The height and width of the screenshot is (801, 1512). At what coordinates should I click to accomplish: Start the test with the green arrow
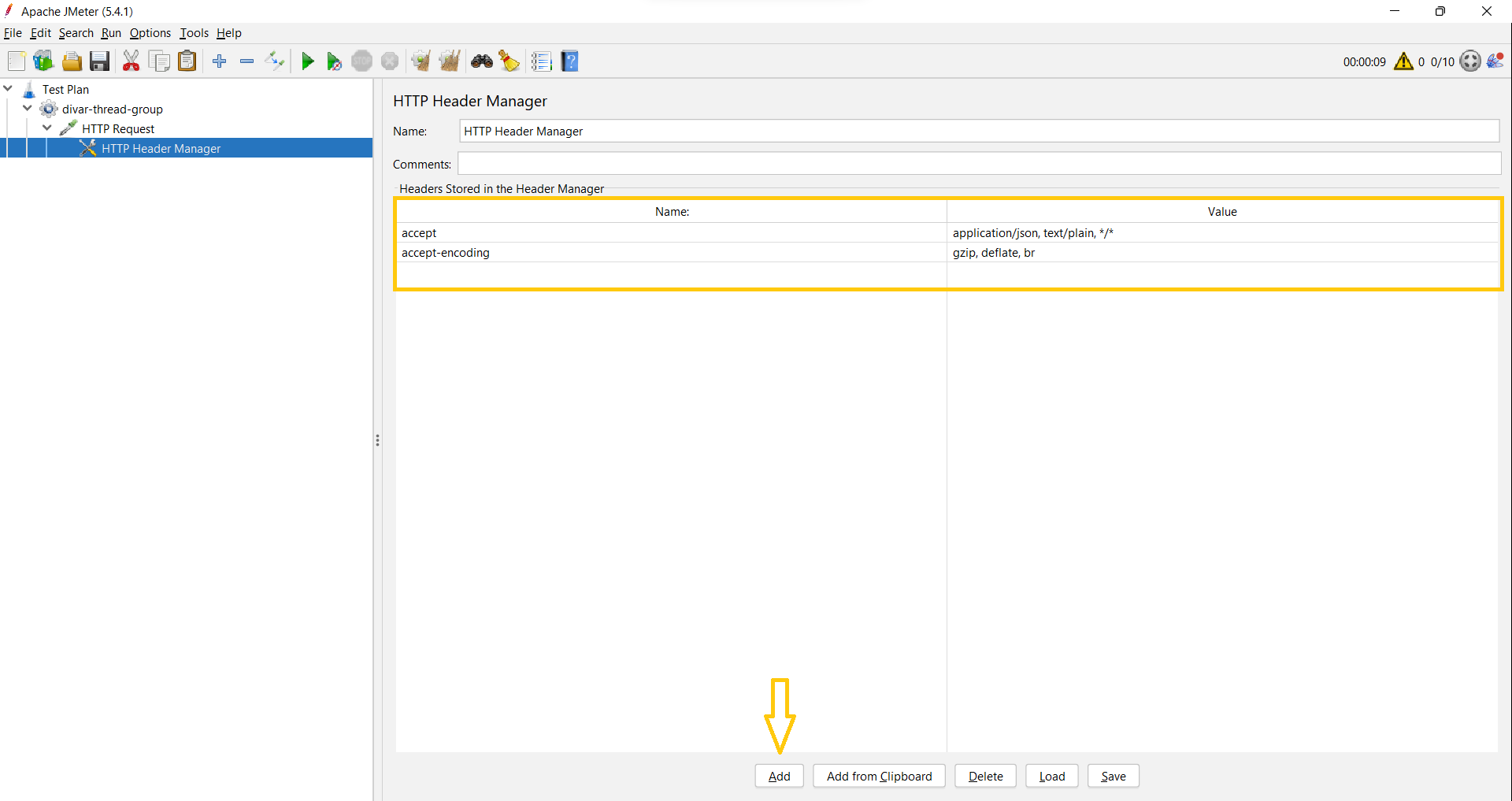(308, 61)
